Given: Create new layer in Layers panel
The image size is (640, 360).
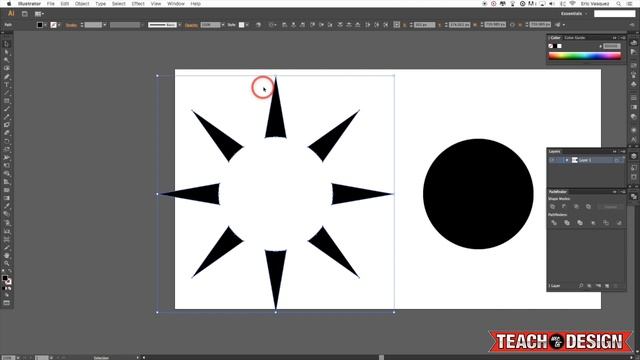Looking at the screenshot, I should (x=607, y=286).
